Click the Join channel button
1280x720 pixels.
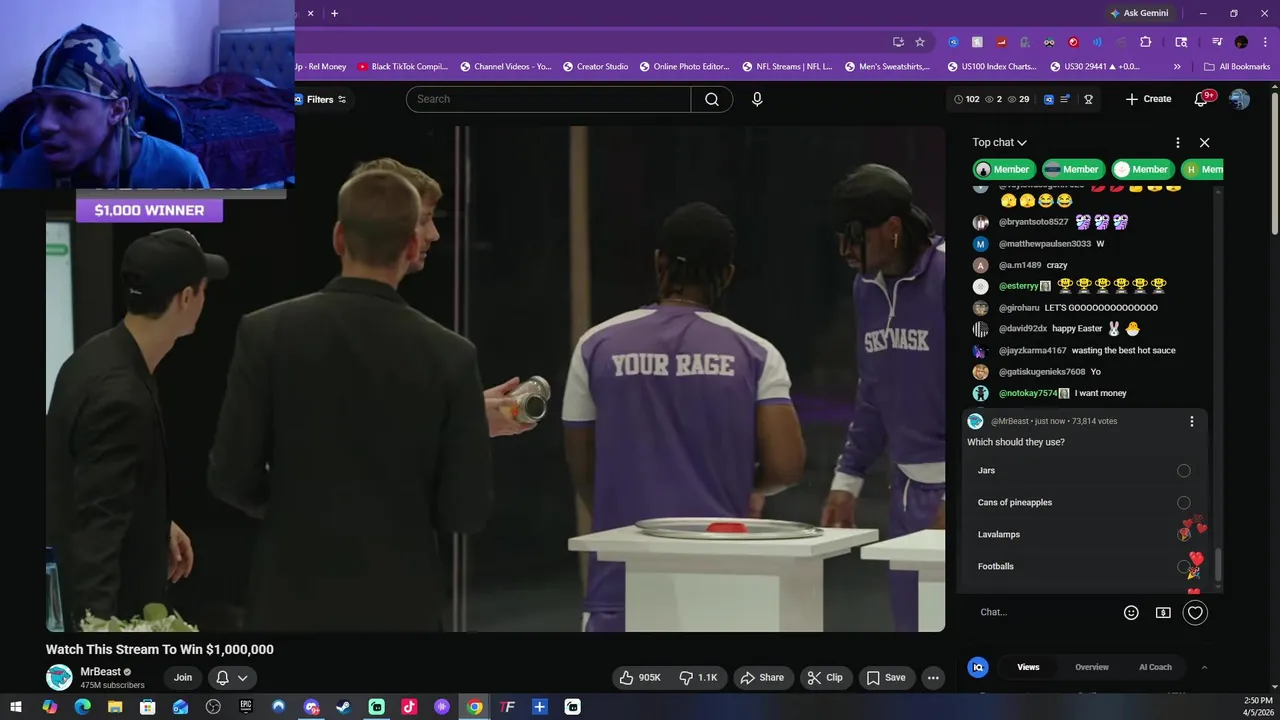click(183, 677)
